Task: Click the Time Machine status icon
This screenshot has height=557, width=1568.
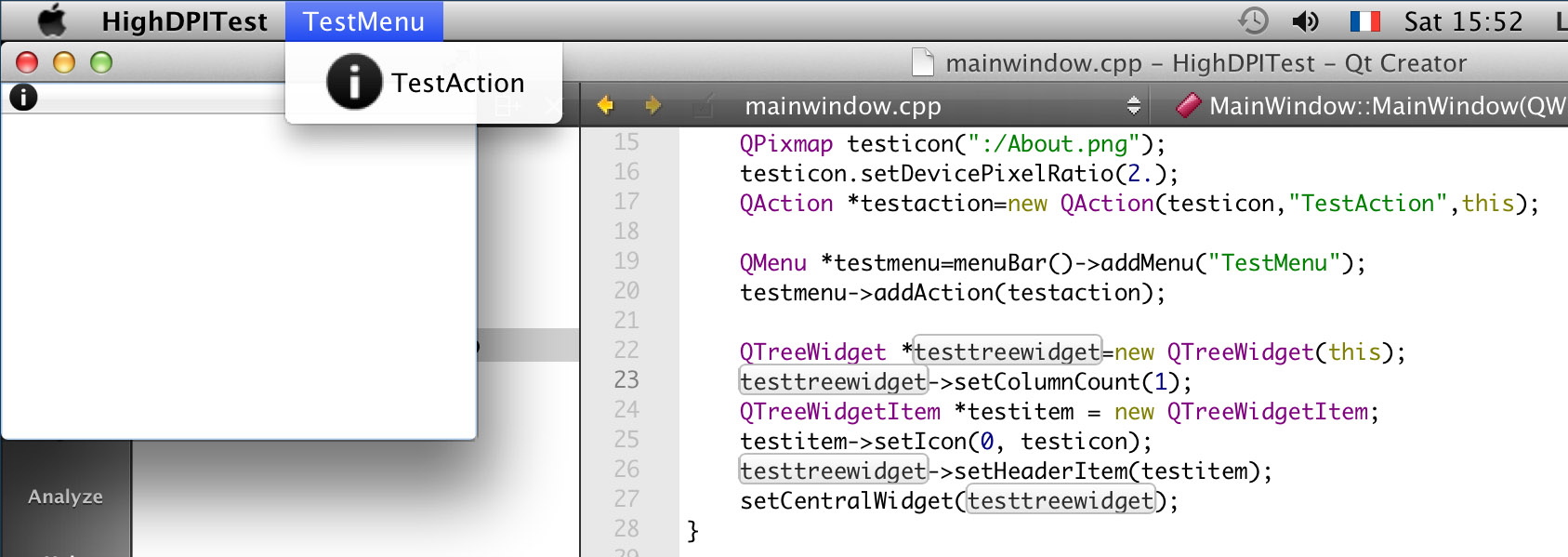Action: tap(1253, 21)
